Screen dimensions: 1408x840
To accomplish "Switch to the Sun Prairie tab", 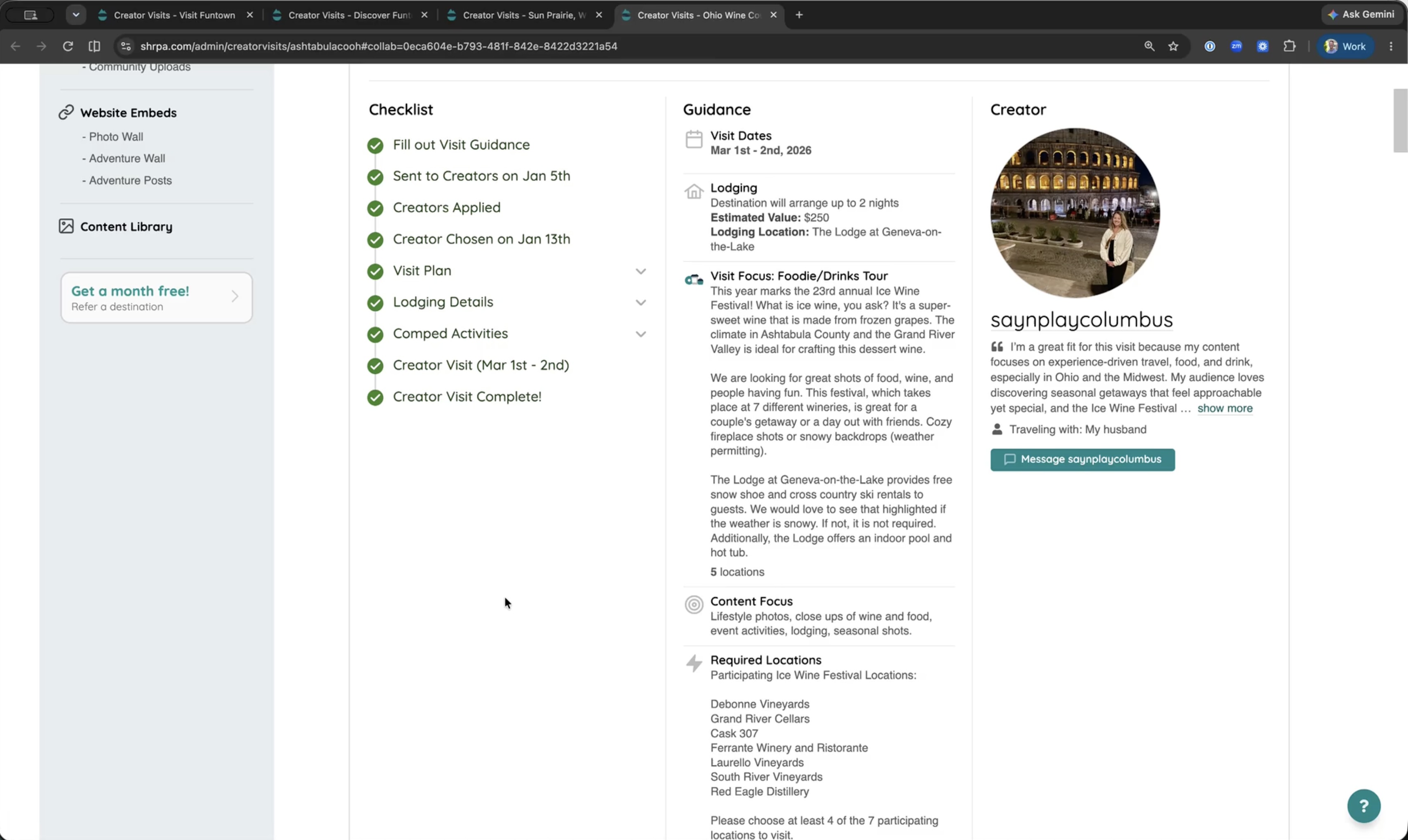I will click(x=524, y=15).
